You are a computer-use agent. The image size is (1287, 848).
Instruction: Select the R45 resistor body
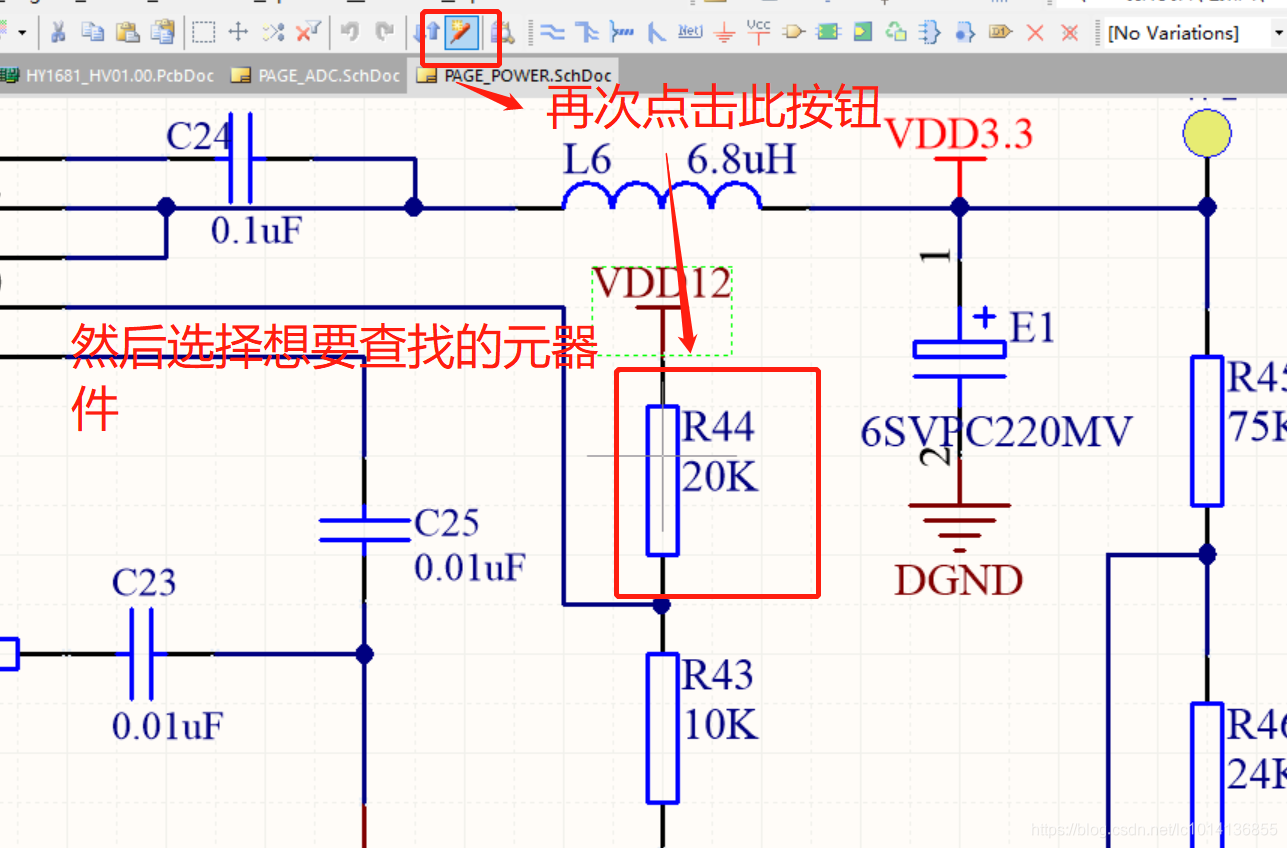(1207, 430)
